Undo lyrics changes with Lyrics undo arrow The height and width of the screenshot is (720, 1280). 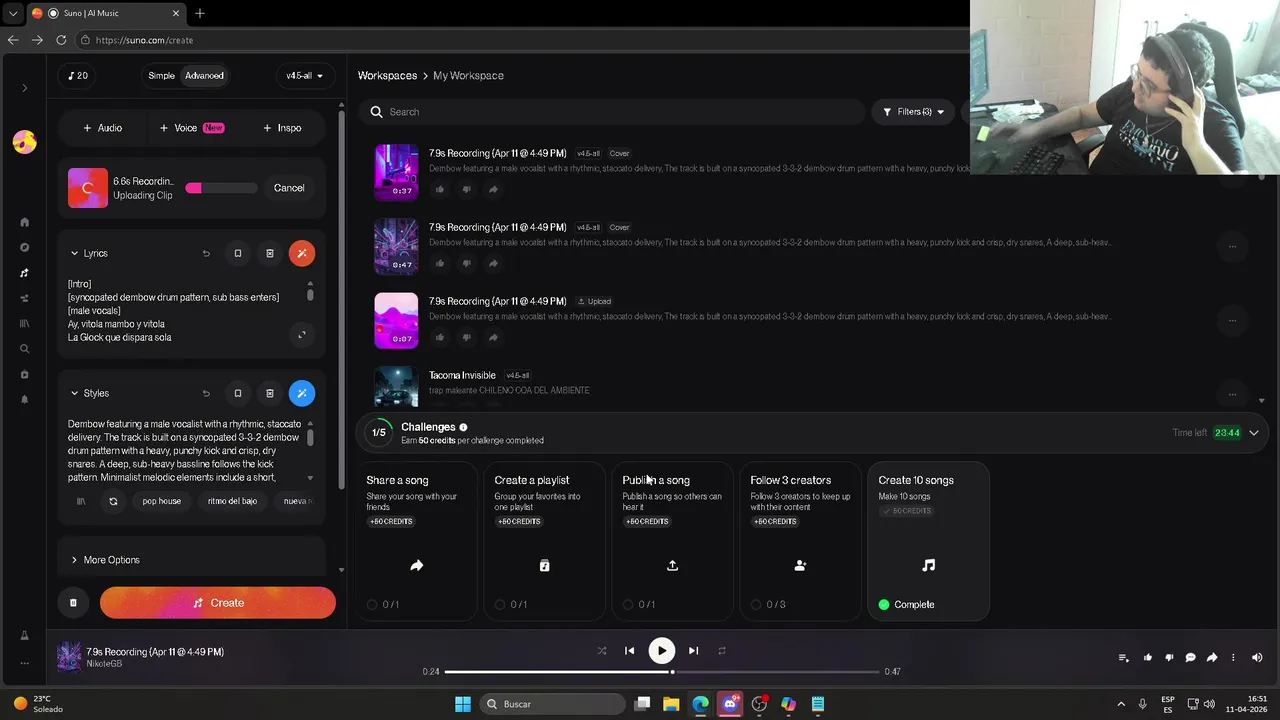click(x=206, y=253)
